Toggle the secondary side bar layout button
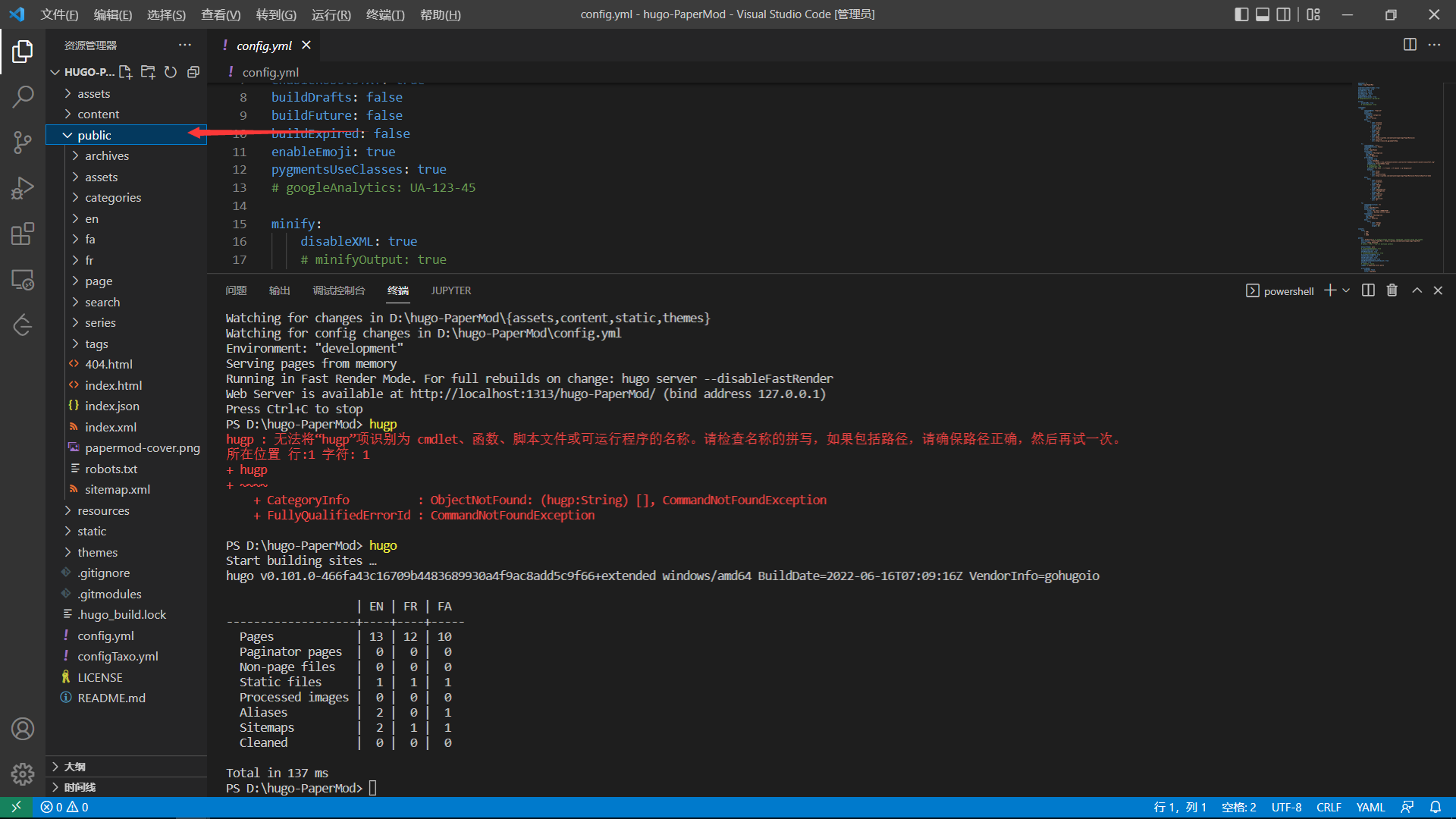This screenshot has width=1456, height=819. 1284,14
